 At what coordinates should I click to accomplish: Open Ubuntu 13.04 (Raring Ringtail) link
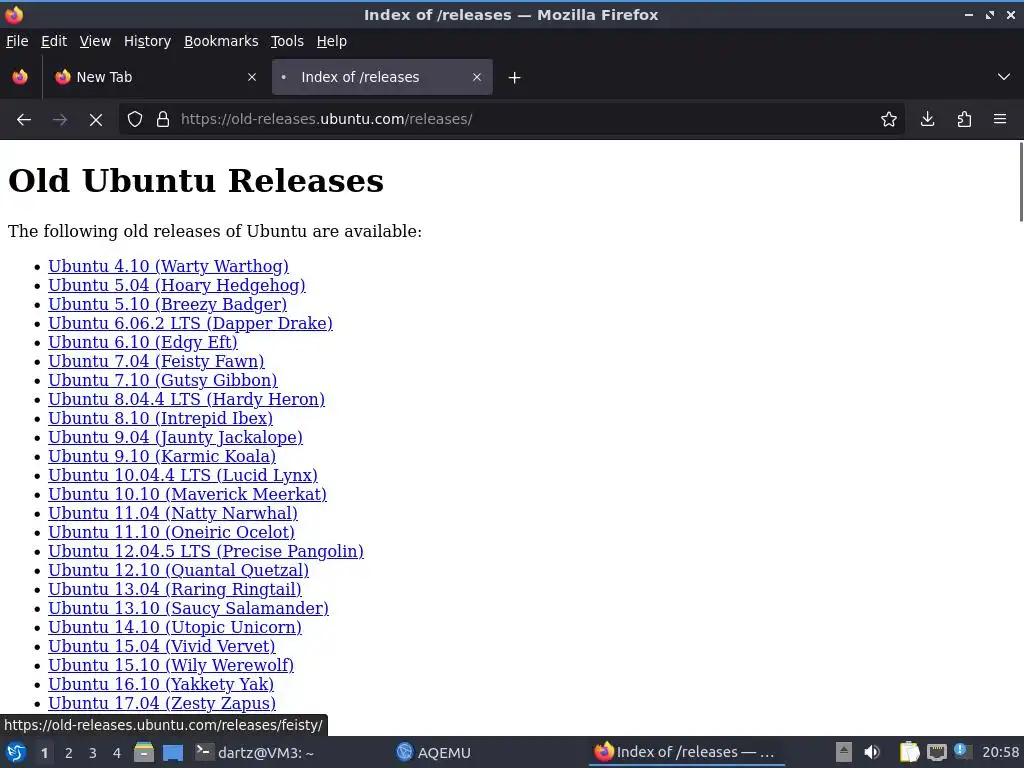[x=175, y=588]
